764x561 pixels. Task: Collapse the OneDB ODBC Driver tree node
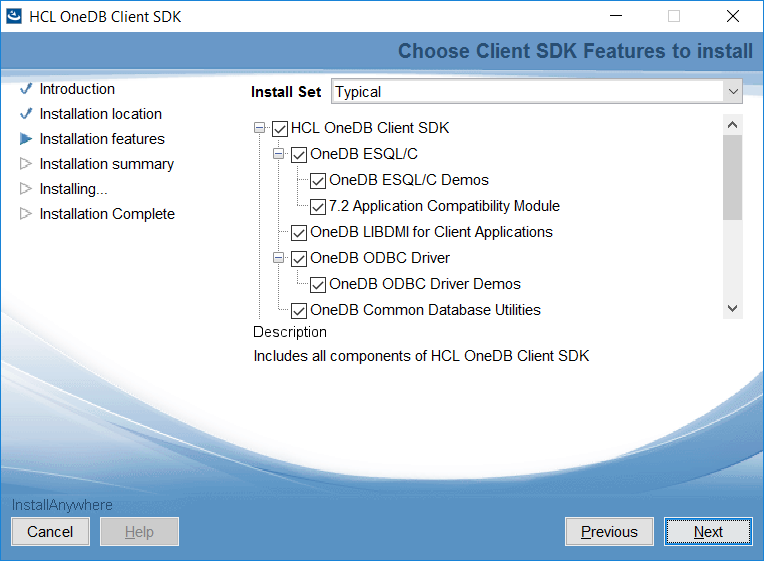[x=278, y=258]
